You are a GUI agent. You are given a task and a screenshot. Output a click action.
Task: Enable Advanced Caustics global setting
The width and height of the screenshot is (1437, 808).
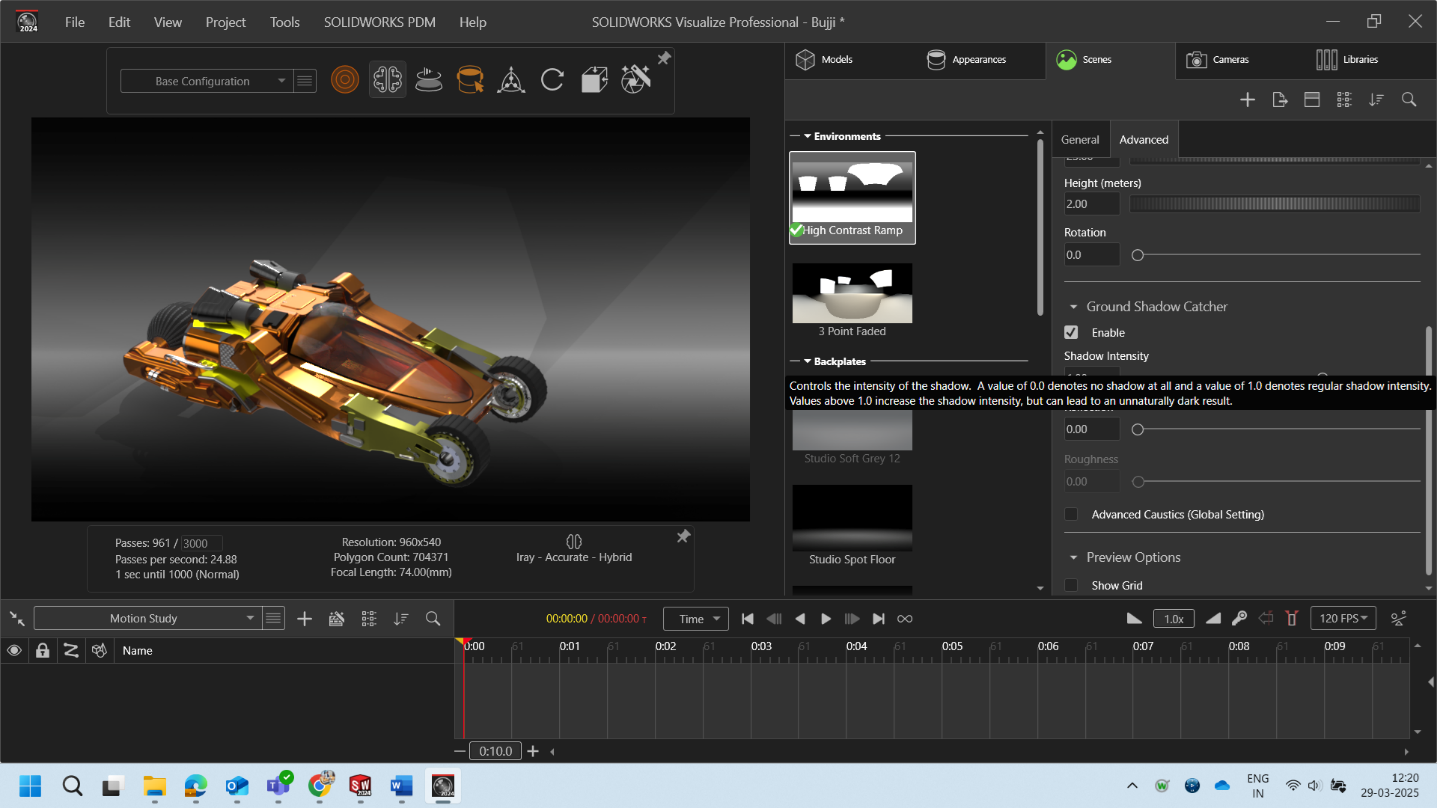[1071, 515]
